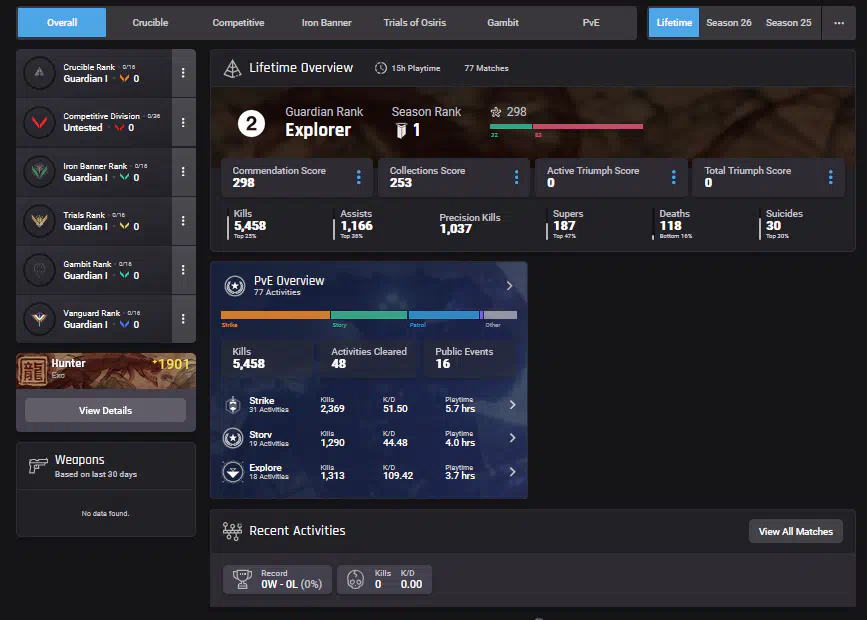This screenshot has width=867, height=620.
Task: Click the Story activity icon
Action: pos(233,438)
